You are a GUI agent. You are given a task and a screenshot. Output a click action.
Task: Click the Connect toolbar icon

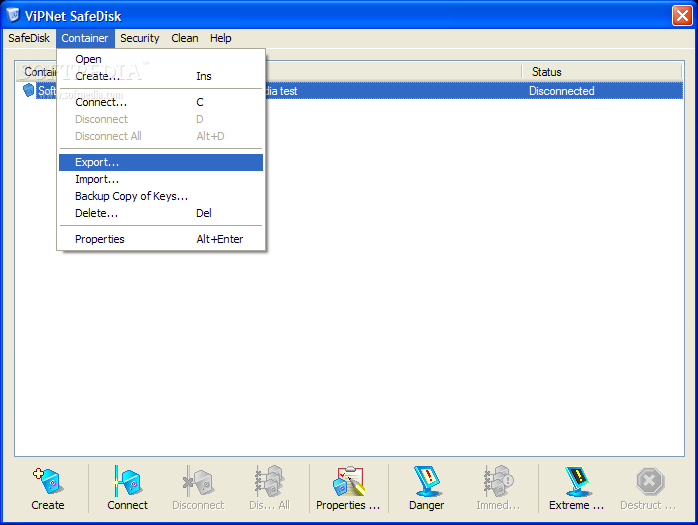(x=127, y=481)
